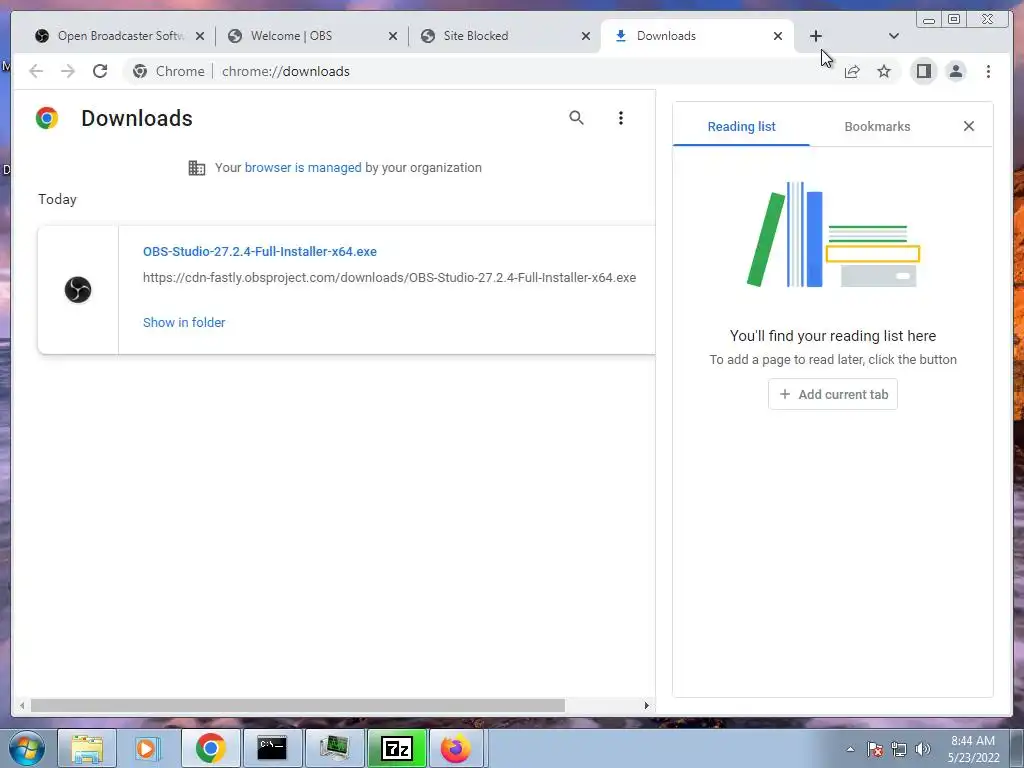Search downloads with the magnifier icon
Image resolution: width=1024 pixels, height=768 pixels.
tap(576, 118)
